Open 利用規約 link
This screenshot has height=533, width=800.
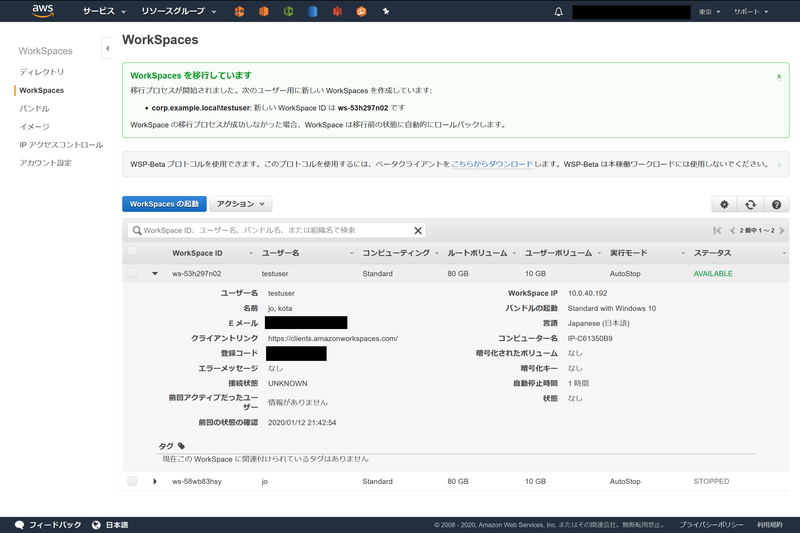pos(769,525)
